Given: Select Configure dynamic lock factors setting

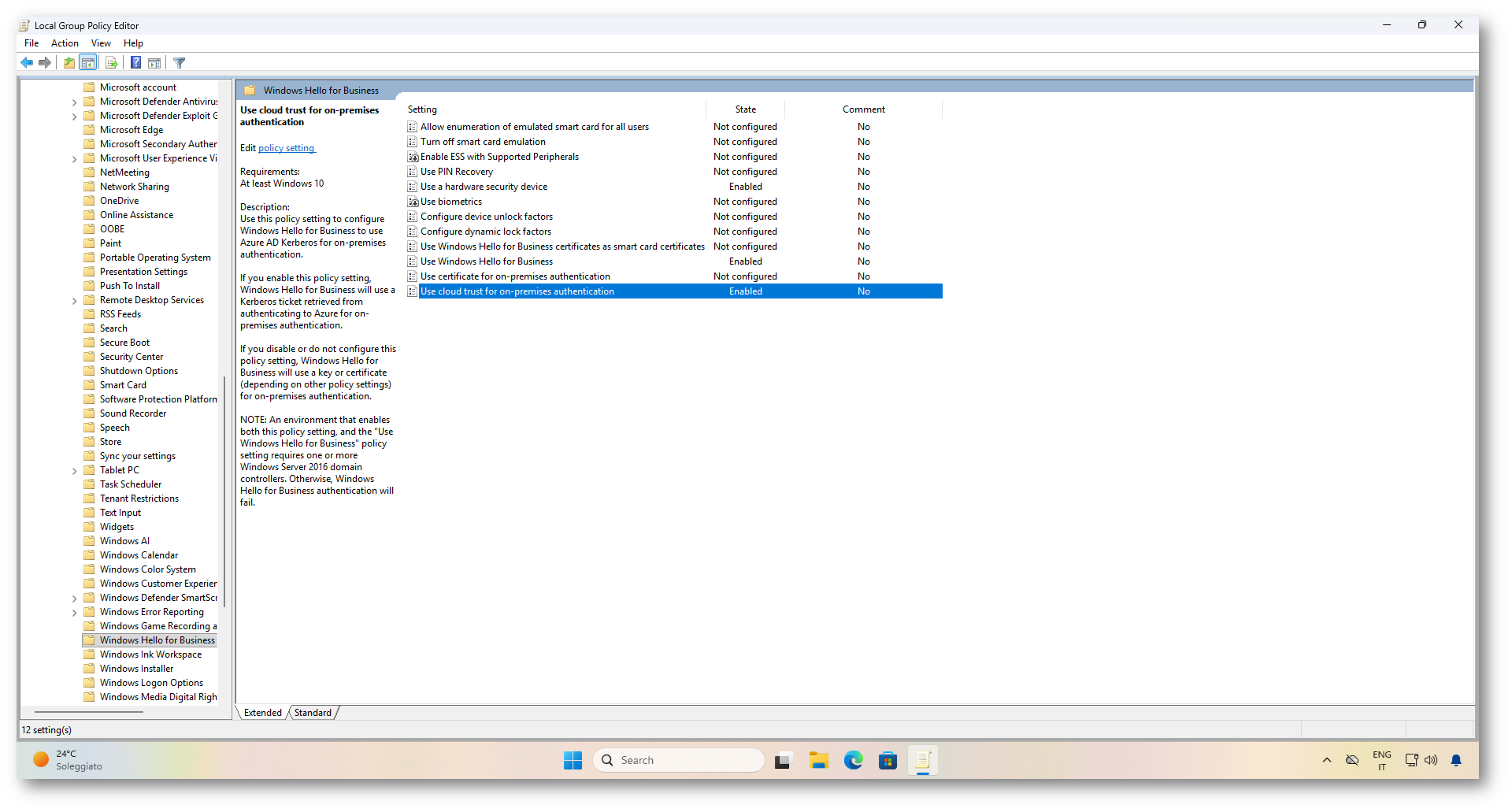Looking at the screenshot, I should coord(486,232).
